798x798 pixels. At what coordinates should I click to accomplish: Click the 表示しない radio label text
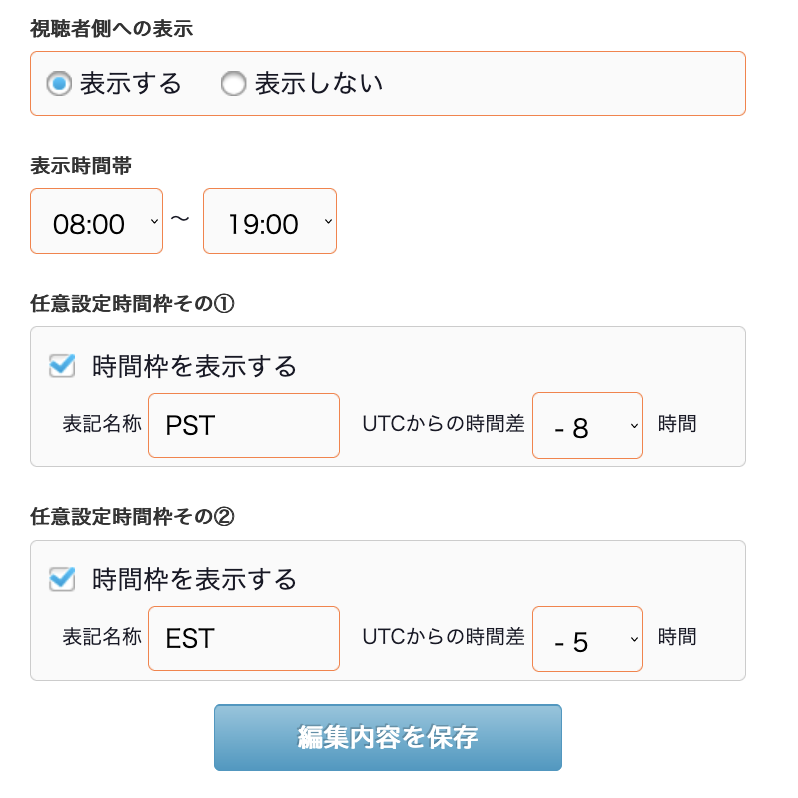319,83
